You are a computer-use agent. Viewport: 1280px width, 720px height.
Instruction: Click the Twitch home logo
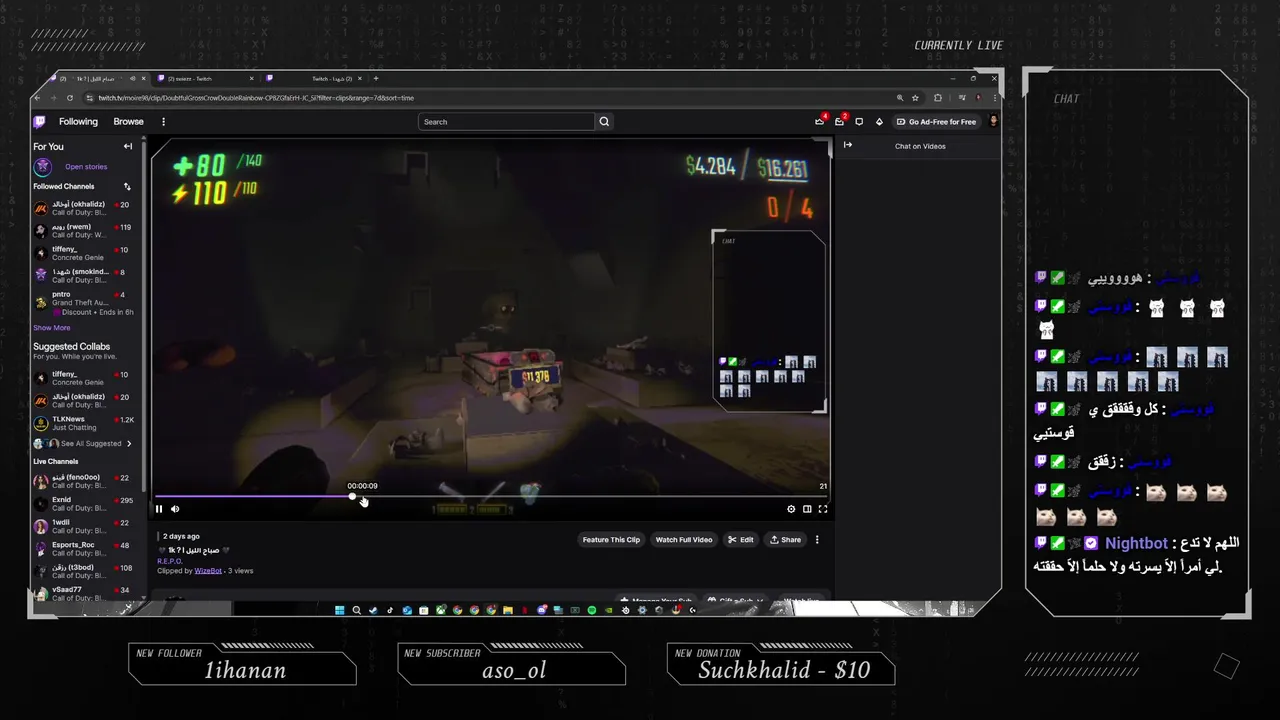40,122
